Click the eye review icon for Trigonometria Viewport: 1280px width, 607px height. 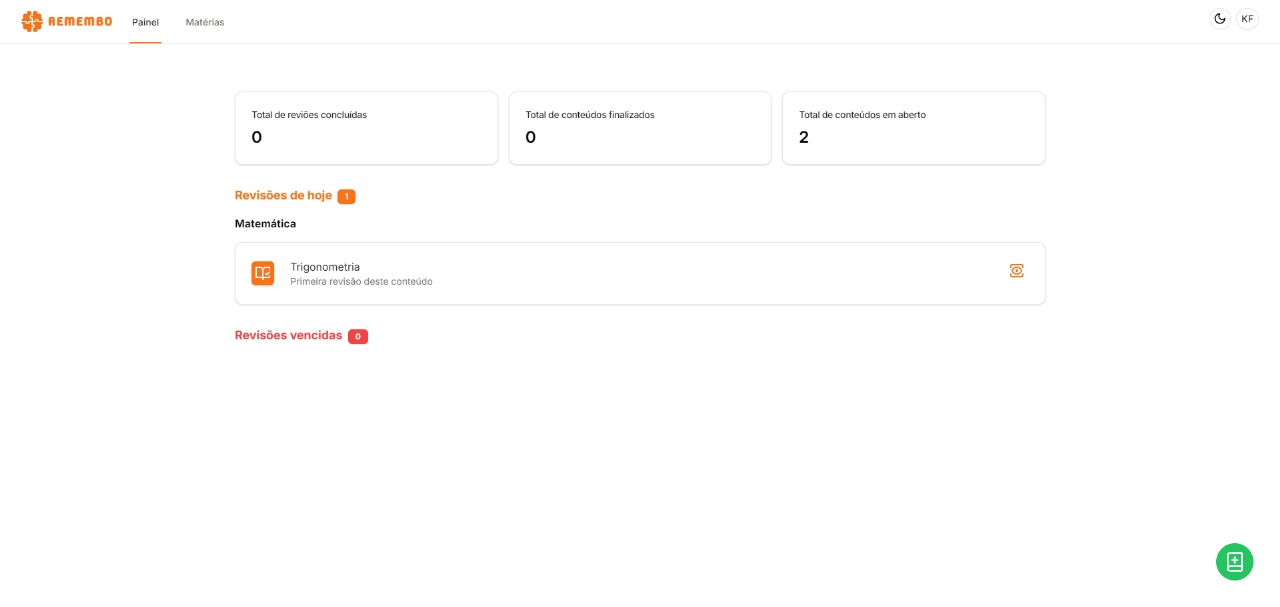(1016, 271)
